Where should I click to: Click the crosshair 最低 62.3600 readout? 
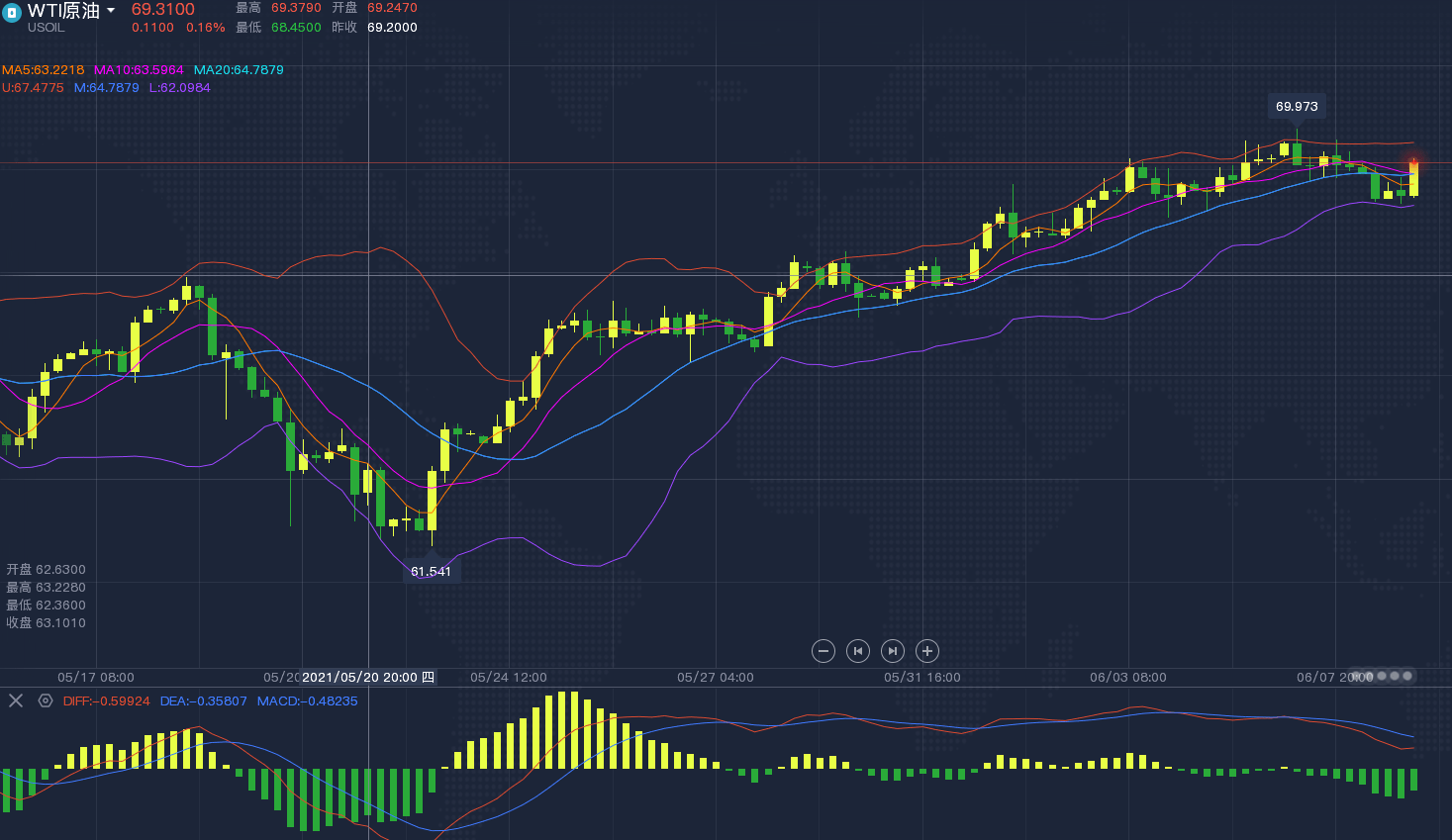[47, 606]
